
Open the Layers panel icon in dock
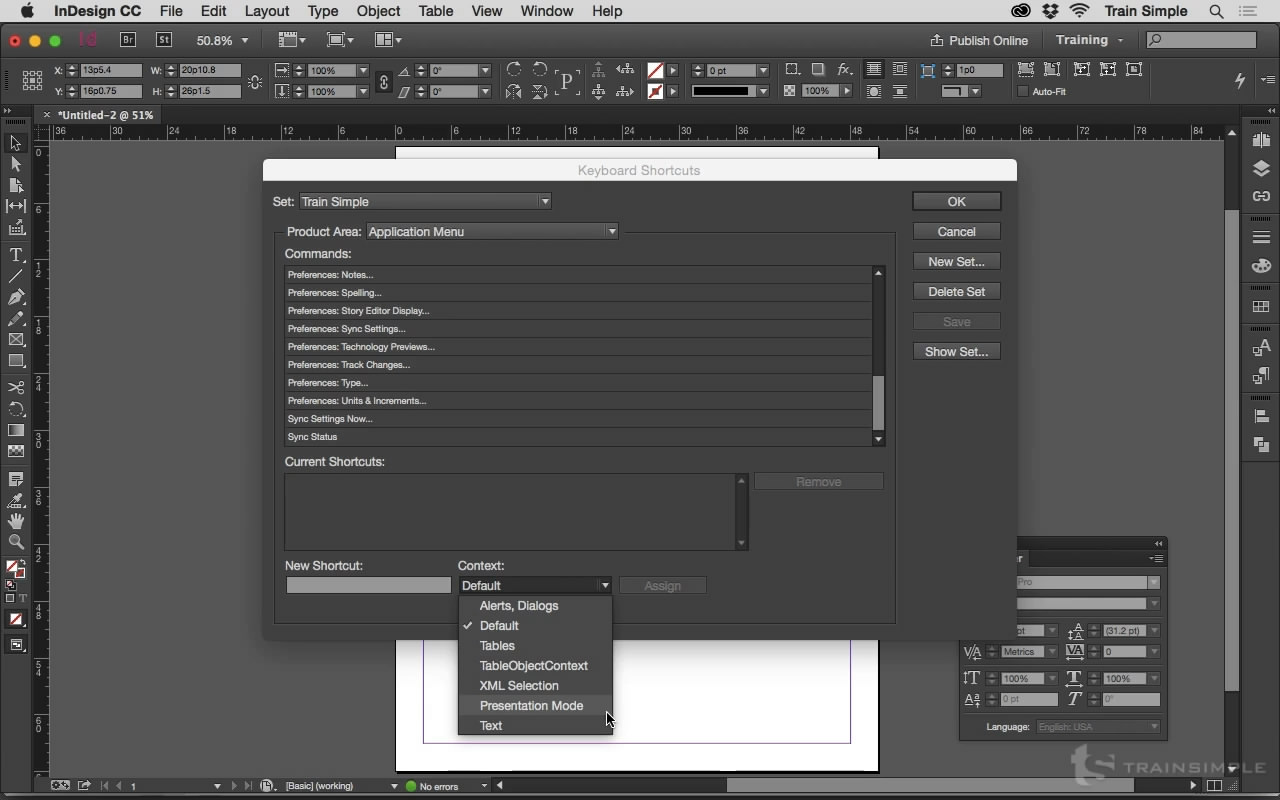pyautogui.click(x=1261, y=168)
